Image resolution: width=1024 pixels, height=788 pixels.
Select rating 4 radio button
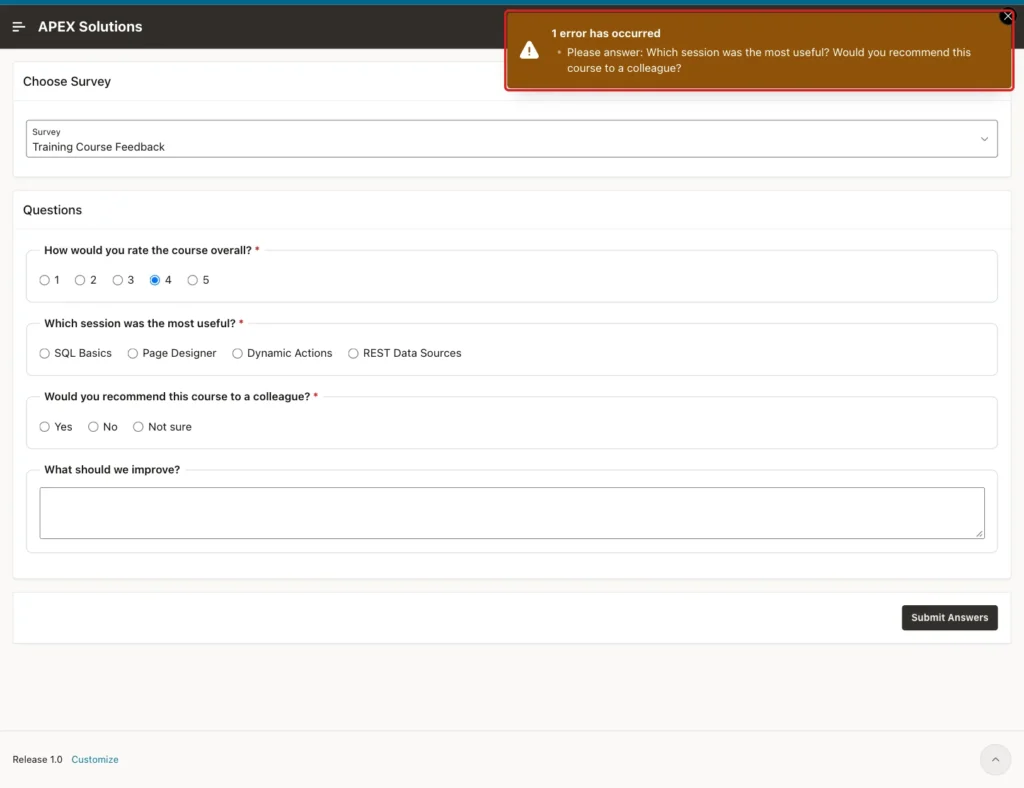click(155, 280)
